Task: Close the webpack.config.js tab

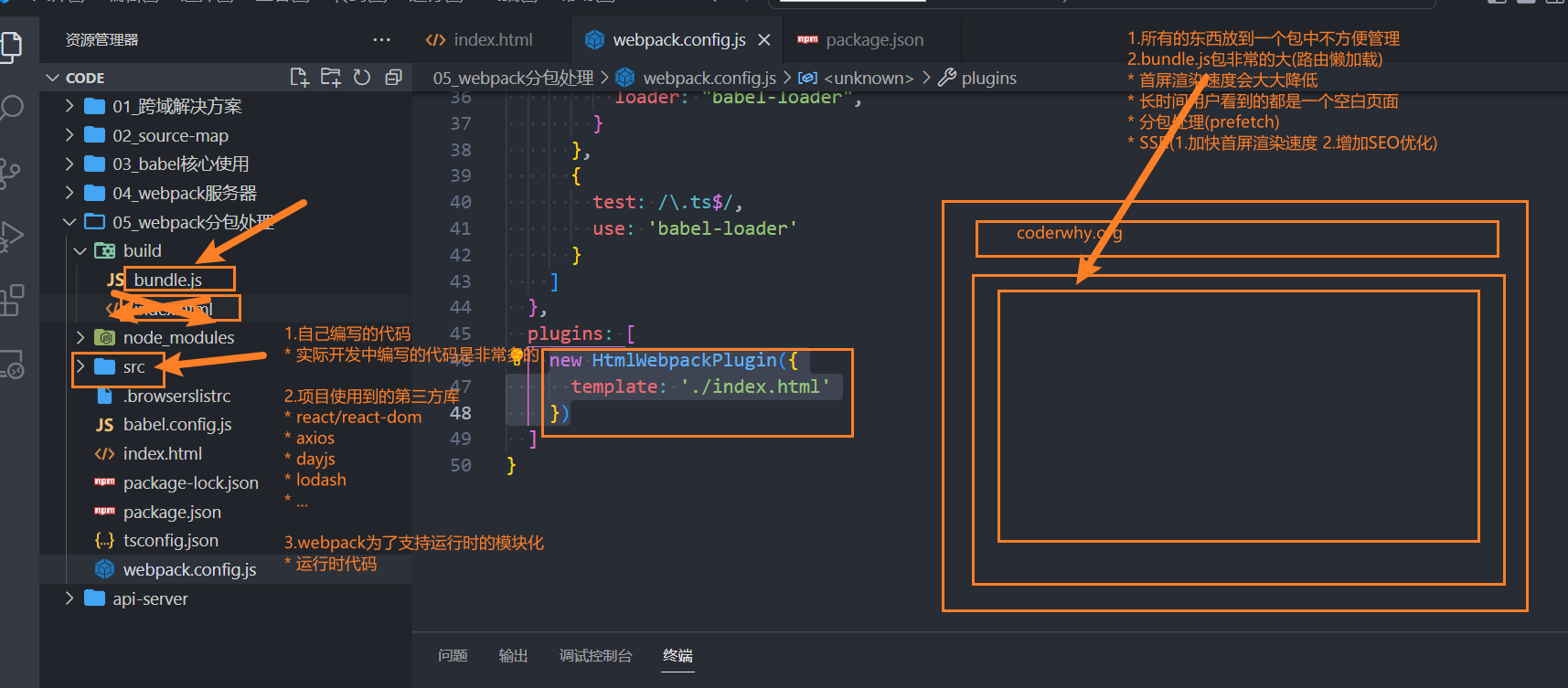Action: (x=764, y=40)
